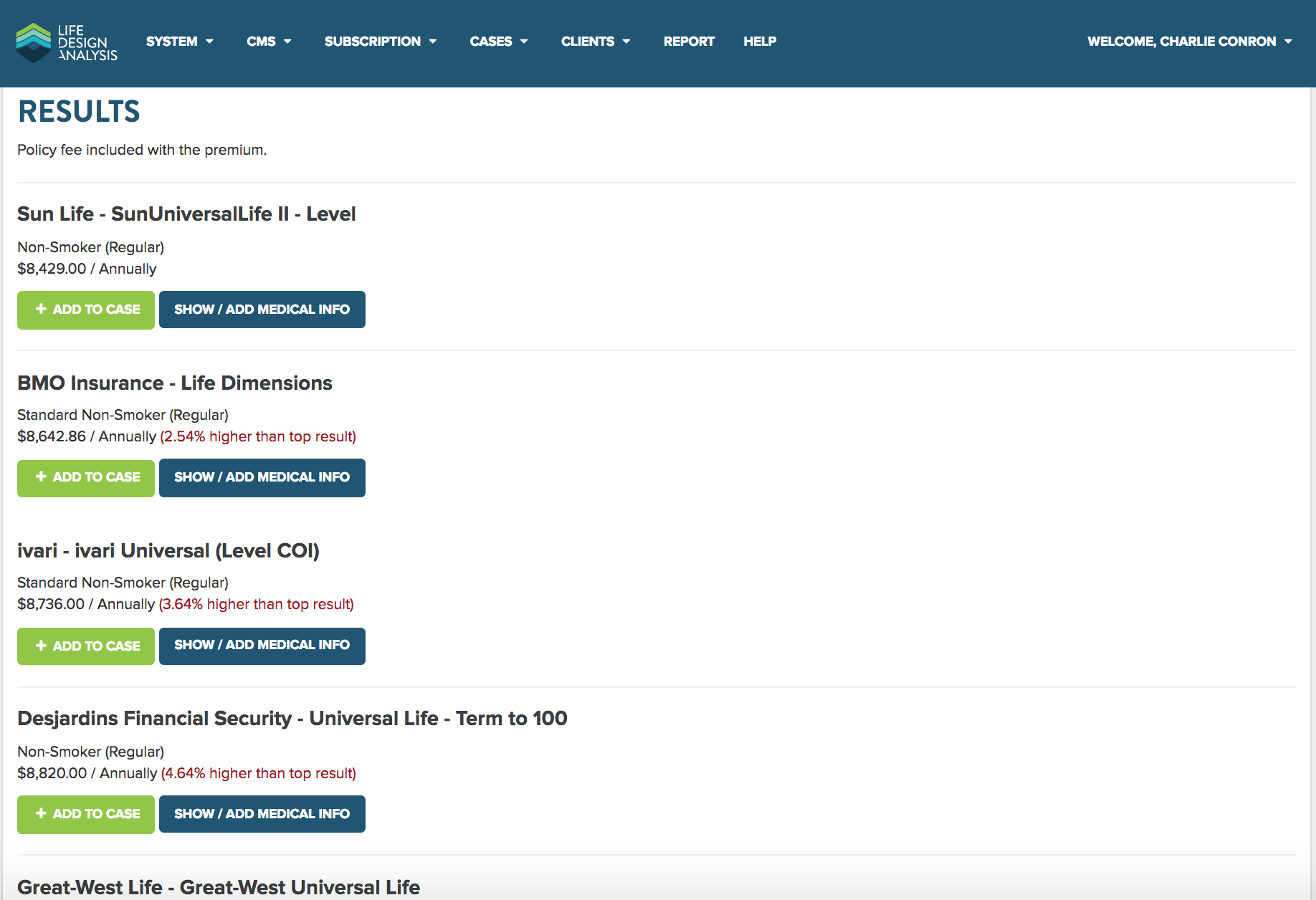Open the SUBSCRIPTION dropdown
This screenshot has height=900, width=1316.
pyautogui.click(x=381, y=42)
